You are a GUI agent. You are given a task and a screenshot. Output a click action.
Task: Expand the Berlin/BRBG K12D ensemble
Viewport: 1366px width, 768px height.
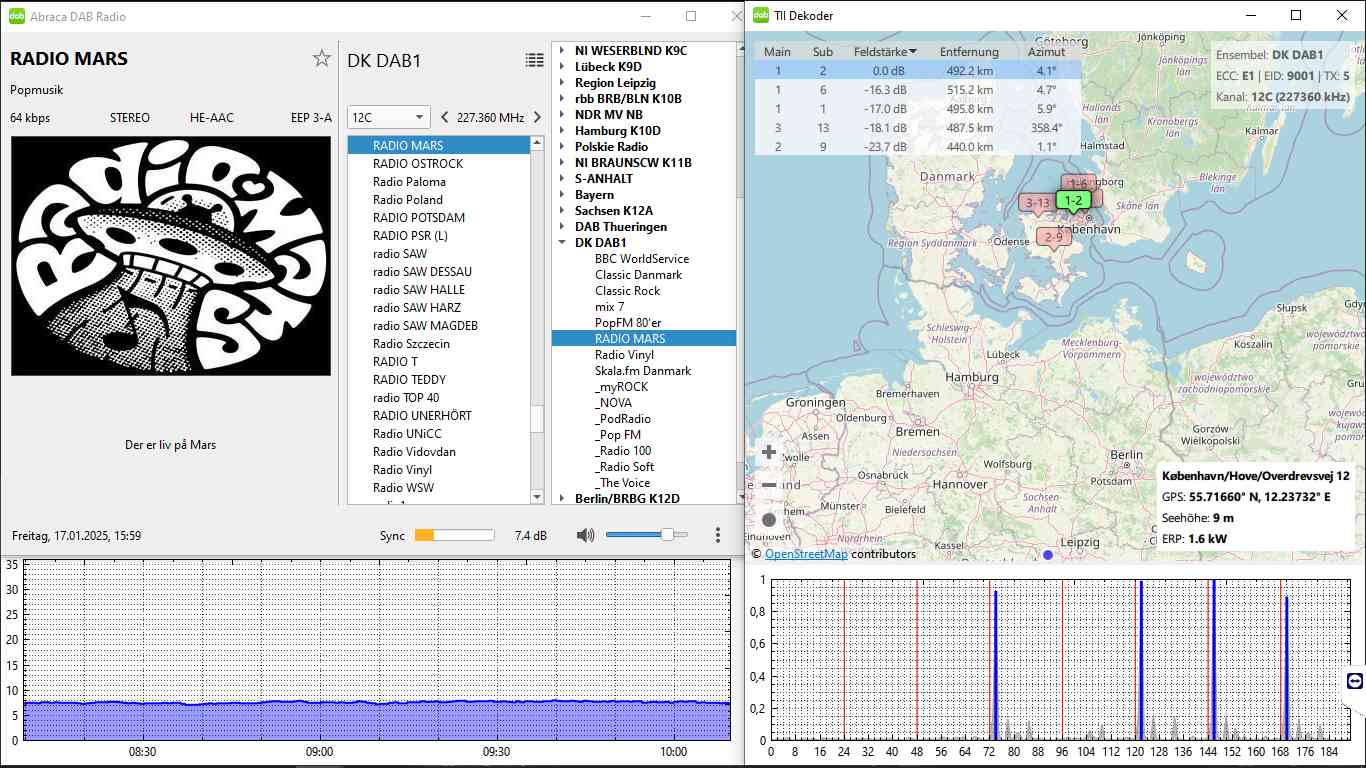[x=562, y=499]
